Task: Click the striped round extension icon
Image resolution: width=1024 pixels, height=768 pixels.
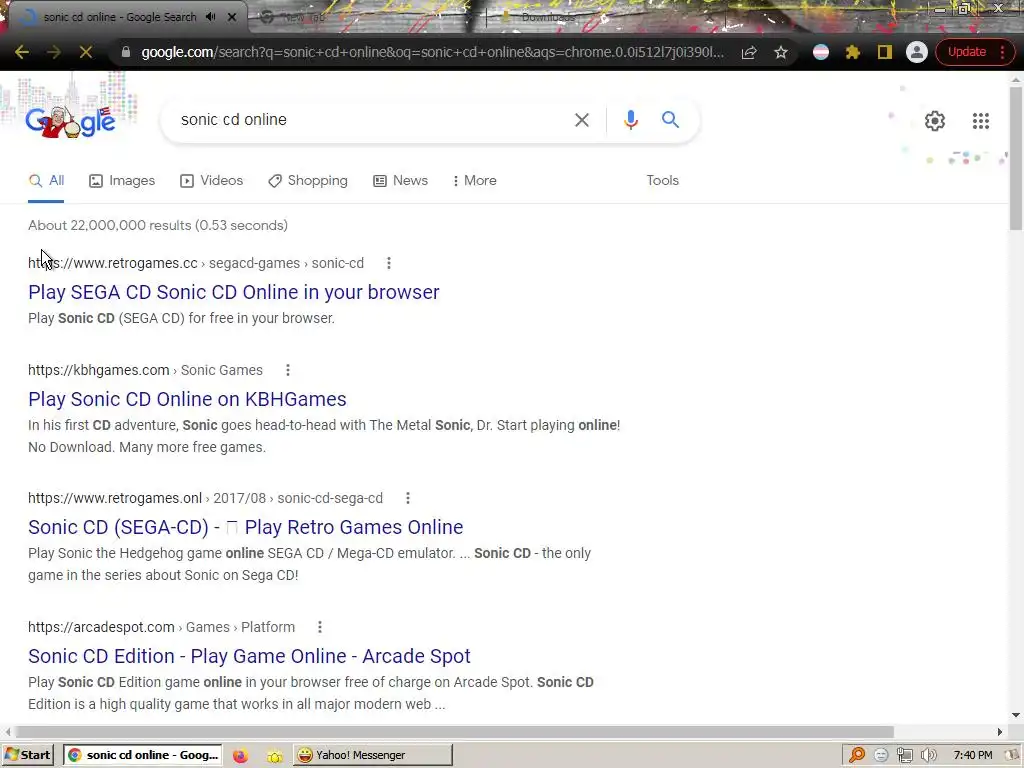Action: [821, 52]
